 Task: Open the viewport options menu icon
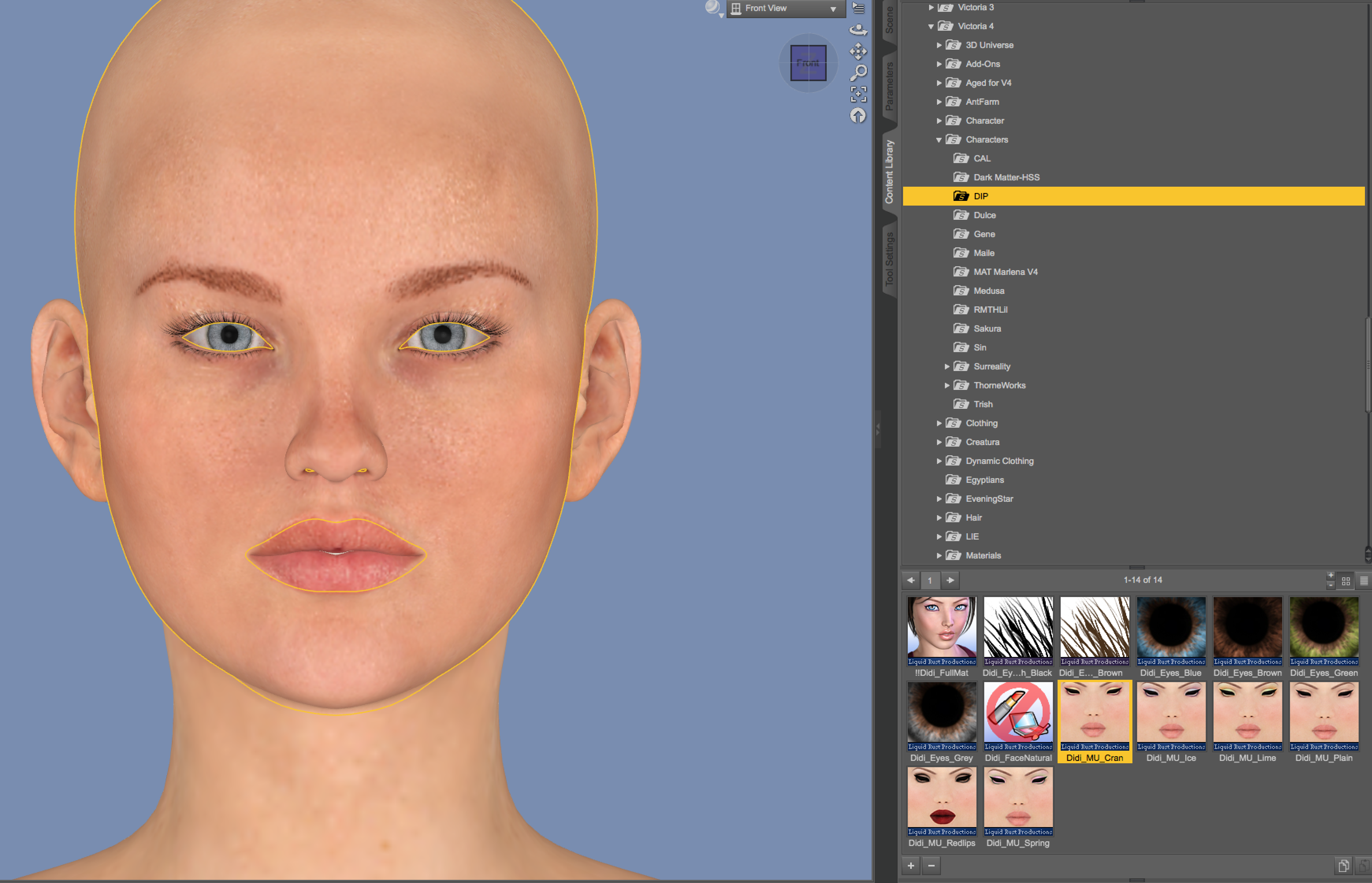click(x=858, y=8)
